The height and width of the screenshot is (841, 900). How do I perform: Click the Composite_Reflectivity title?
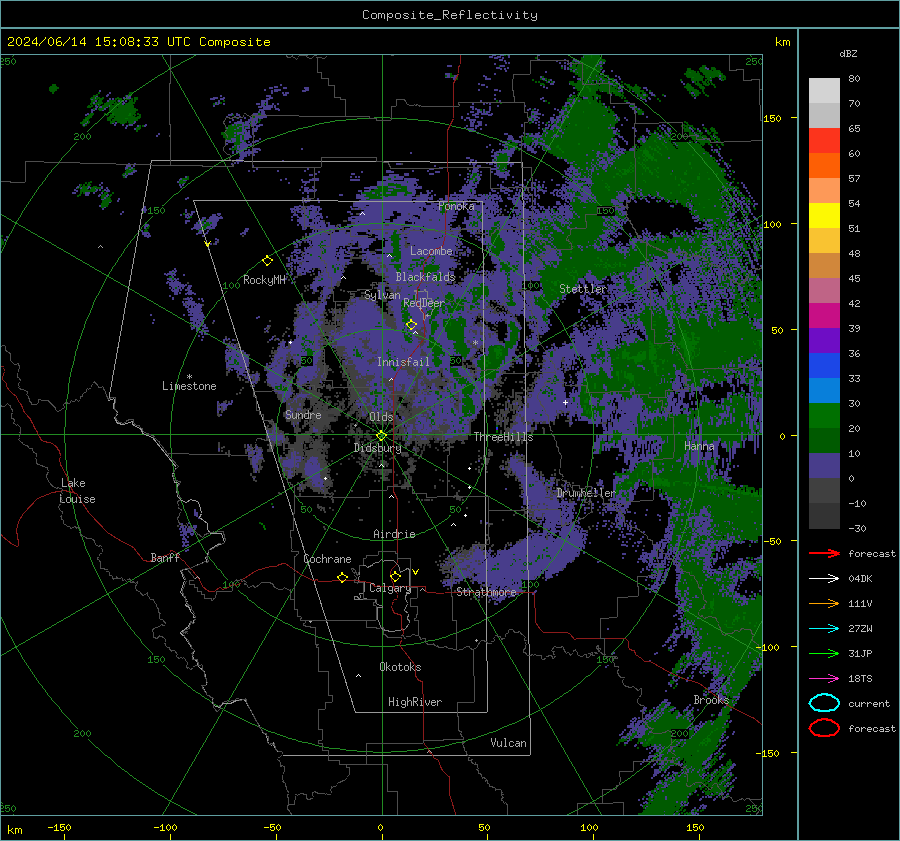coord(450,15)
